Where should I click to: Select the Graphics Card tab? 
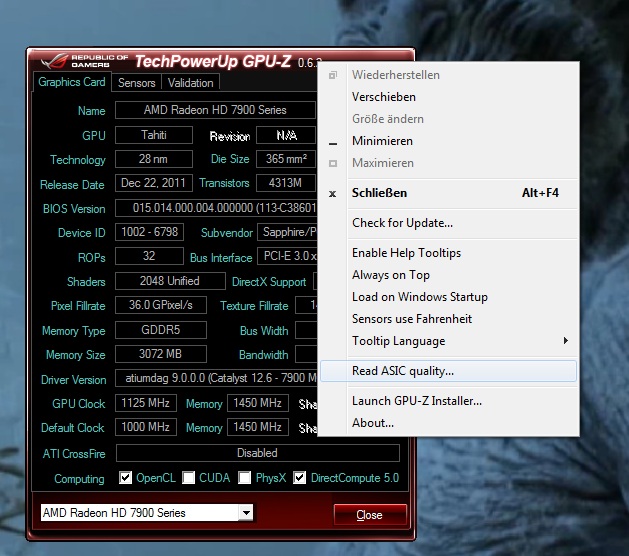tap(72, 82)
